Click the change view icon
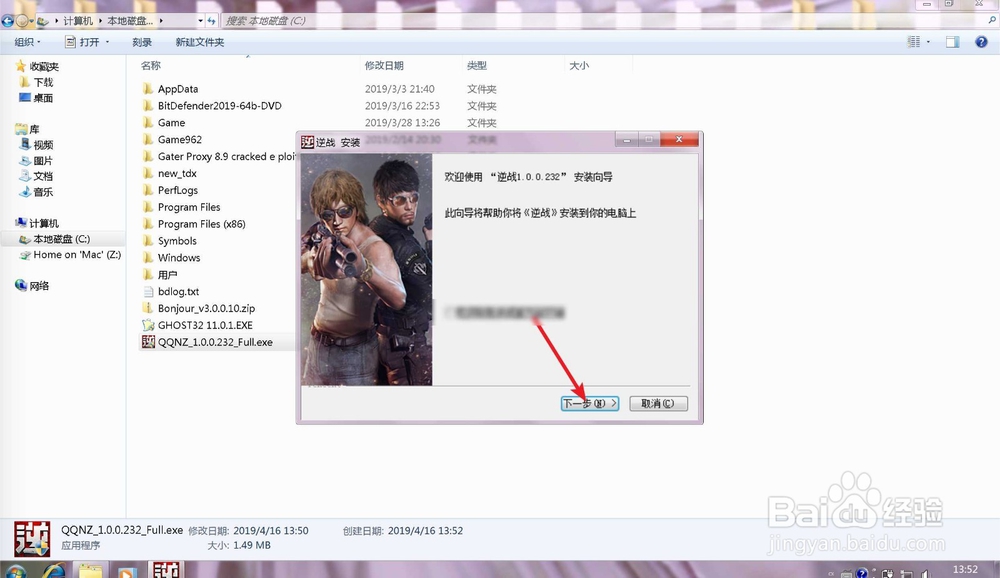Image resolution: width=1000 pixels, height=578 pixels. [913, 42]
